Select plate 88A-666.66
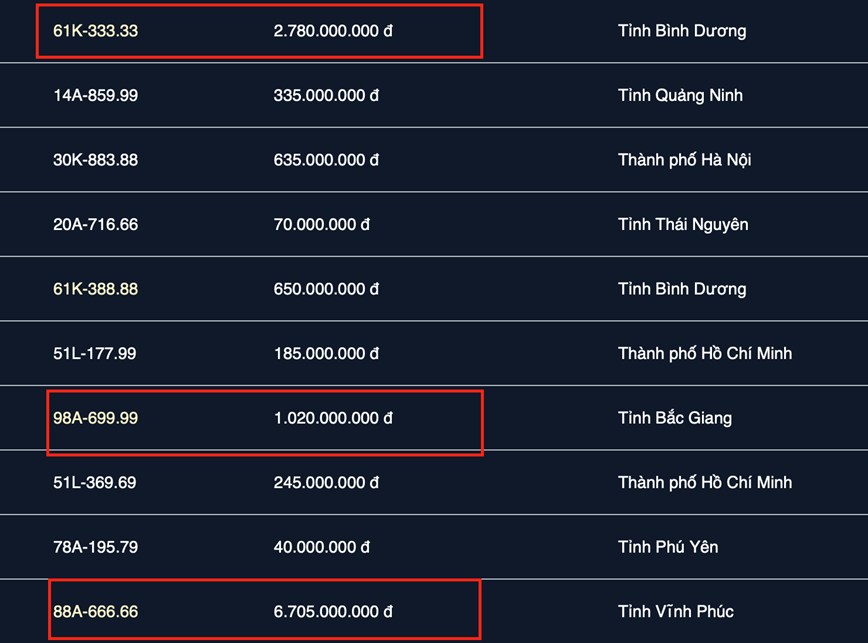The image size is (868, 643). [x=95, y=611]
